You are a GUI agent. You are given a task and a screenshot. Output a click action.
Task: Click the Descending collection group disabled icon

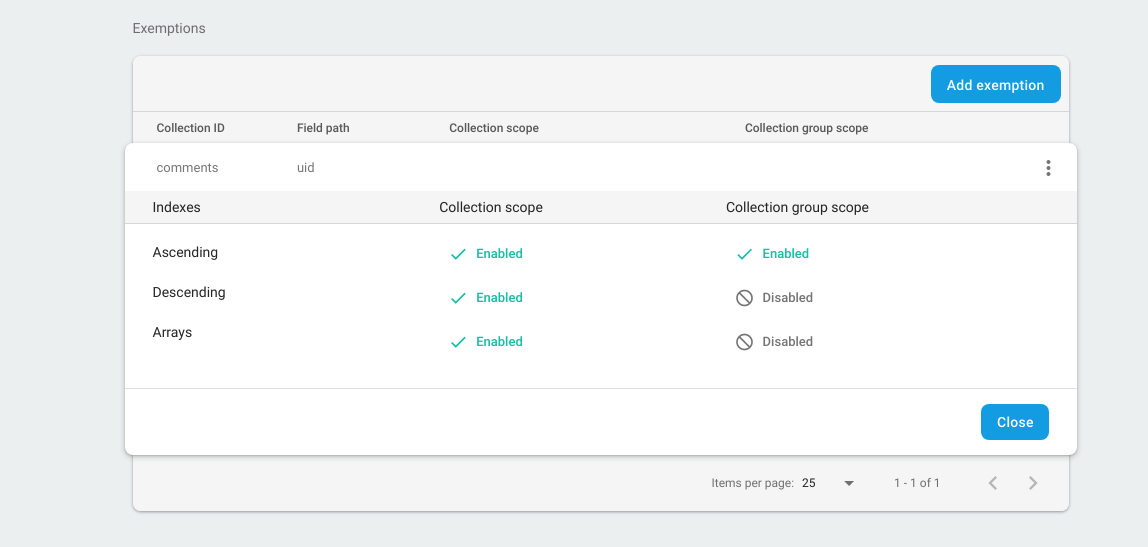pyautogui.click(x=744, y=298)
